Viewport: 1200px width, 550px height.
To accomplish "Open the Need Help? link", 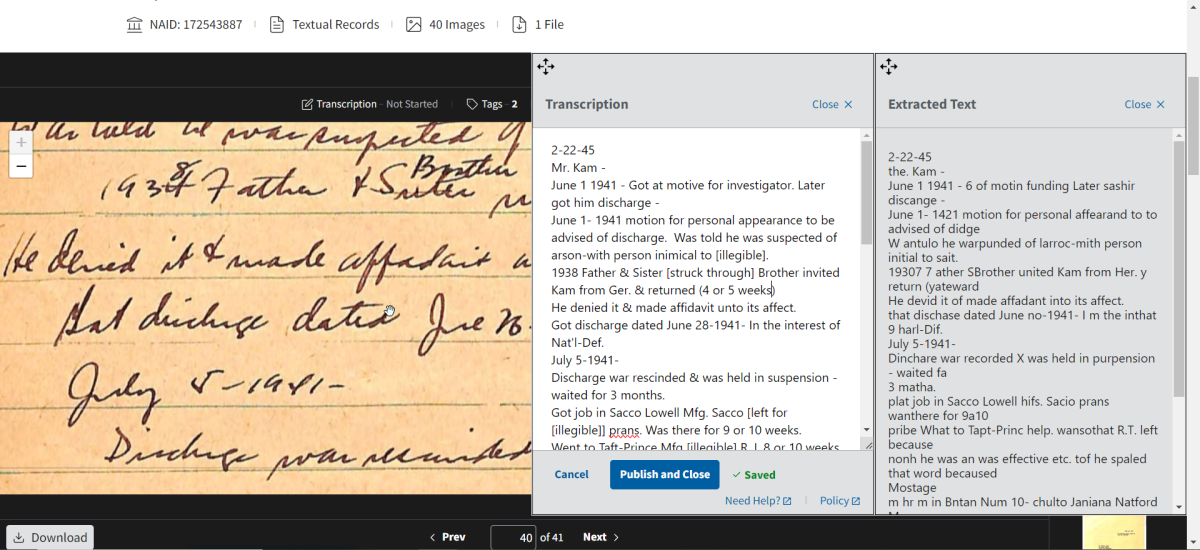I will coord(758,501).
